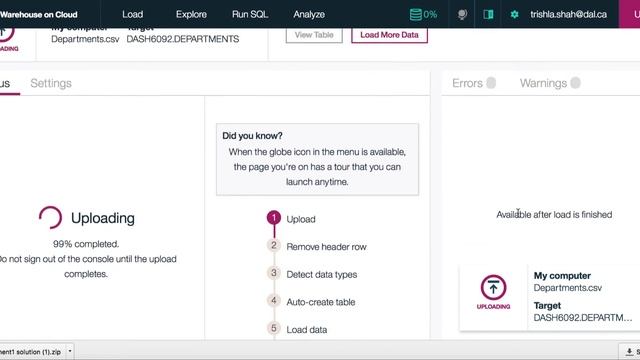Open the Analyze menu
640x360 pixels.
tap(309, 14)
